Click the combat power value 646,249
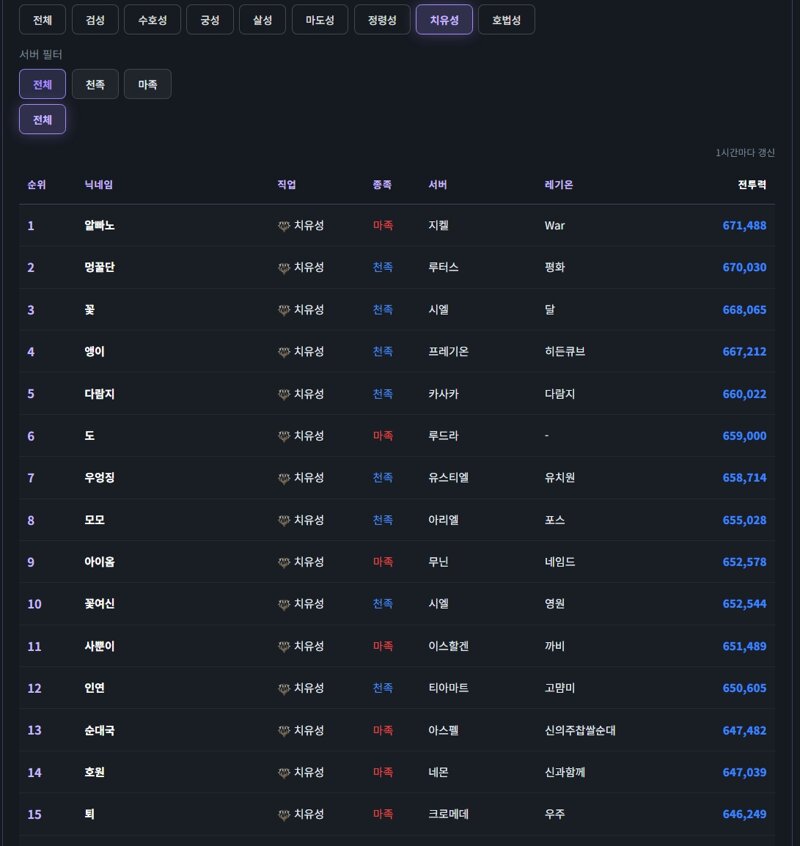Viewport: 800px width, 846px height. (744, 814)
